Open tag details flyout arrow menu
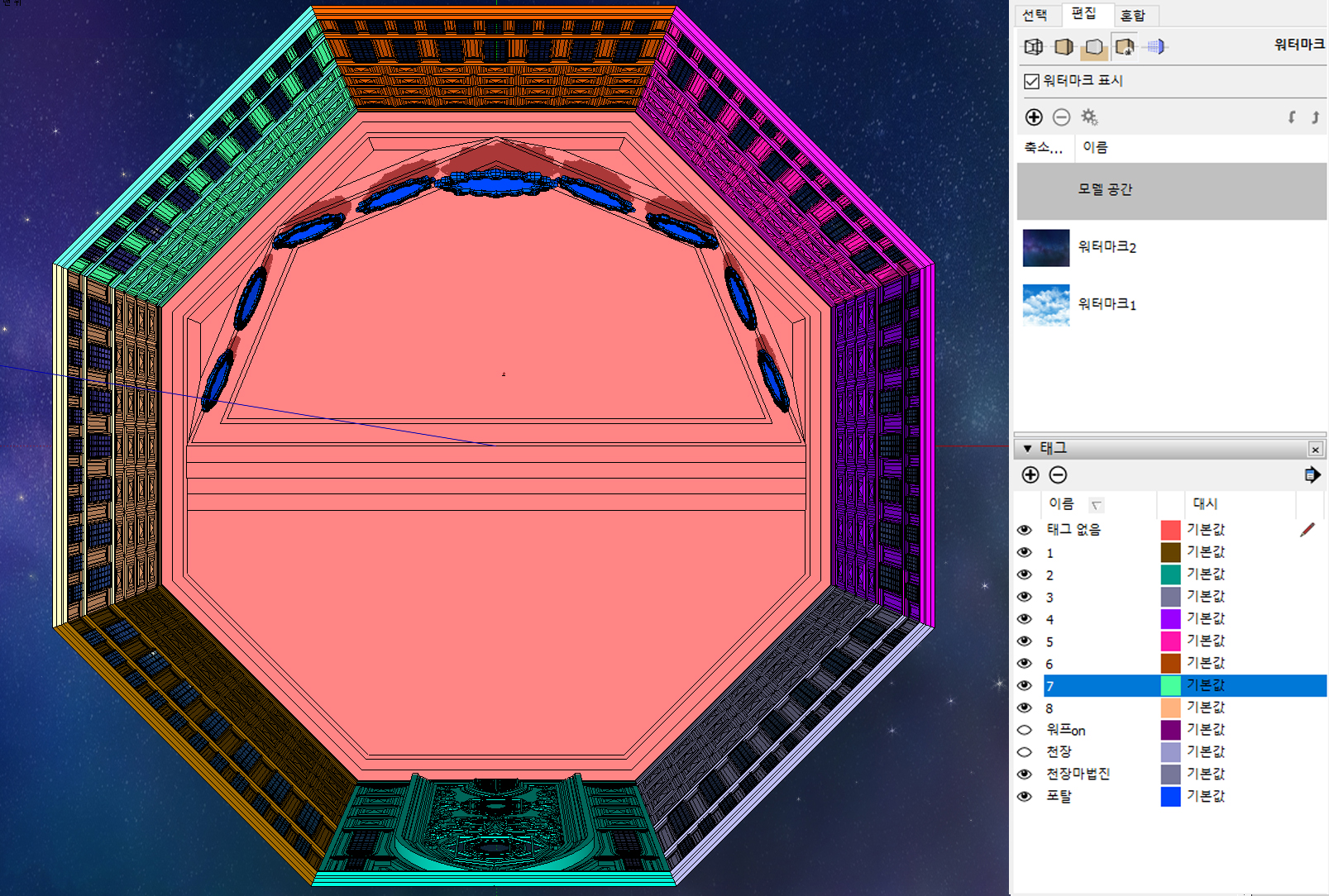 tap(1312, 475)
